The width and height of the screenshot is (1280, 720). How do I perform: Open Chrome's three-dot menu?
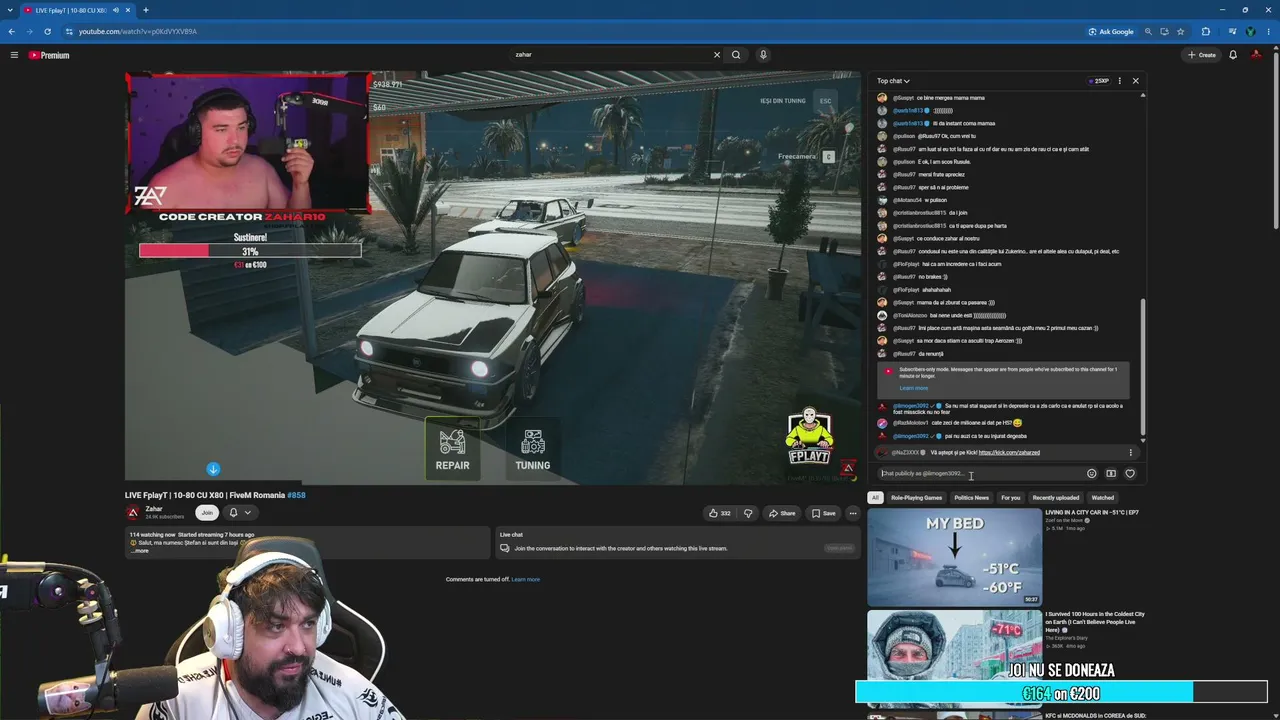(x=1268, y=31)
